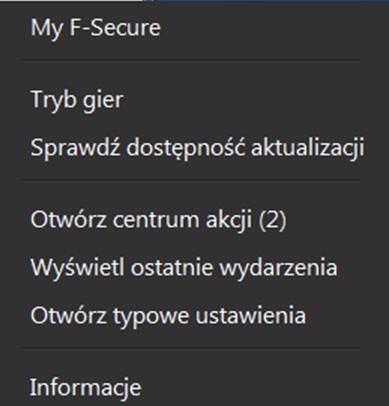Select Otwórz typowe ustawienia
Image resolution: width=389 pixels, height=406 pixels.
pyautogui.click(x=168, y=315)
